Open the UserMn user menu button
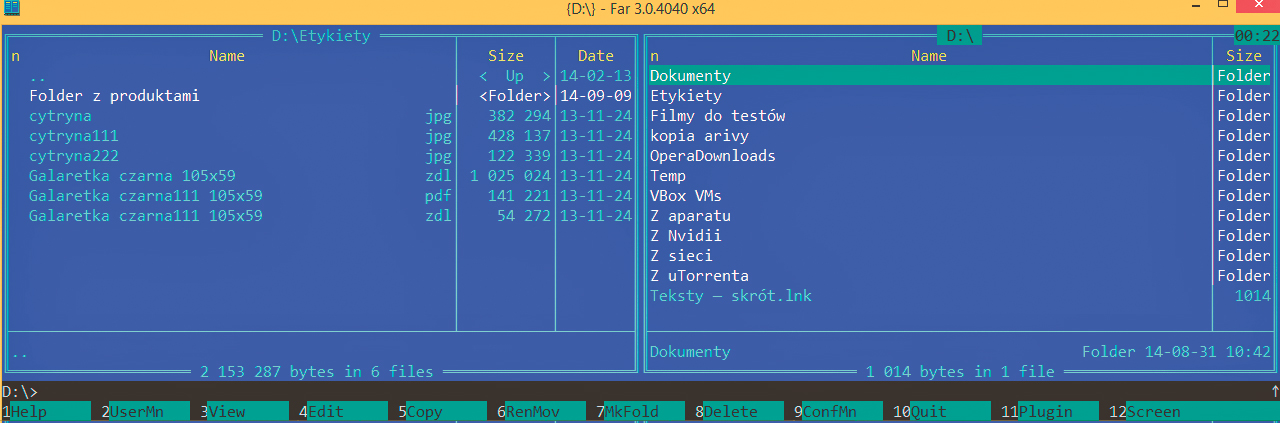1280x423 pixels. coord(148,411)
